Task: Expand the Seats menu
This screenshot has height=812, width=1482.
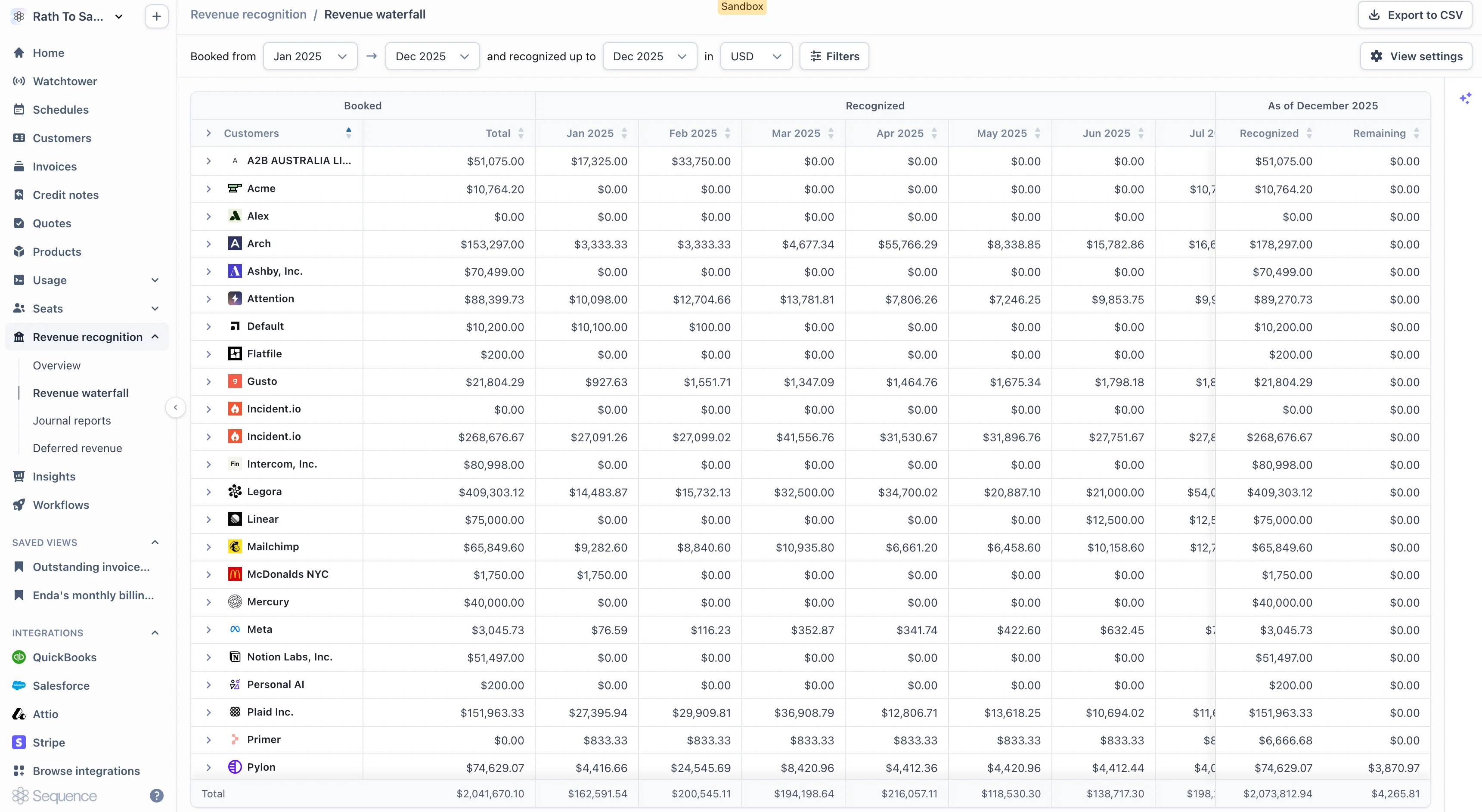Action: 154,308
